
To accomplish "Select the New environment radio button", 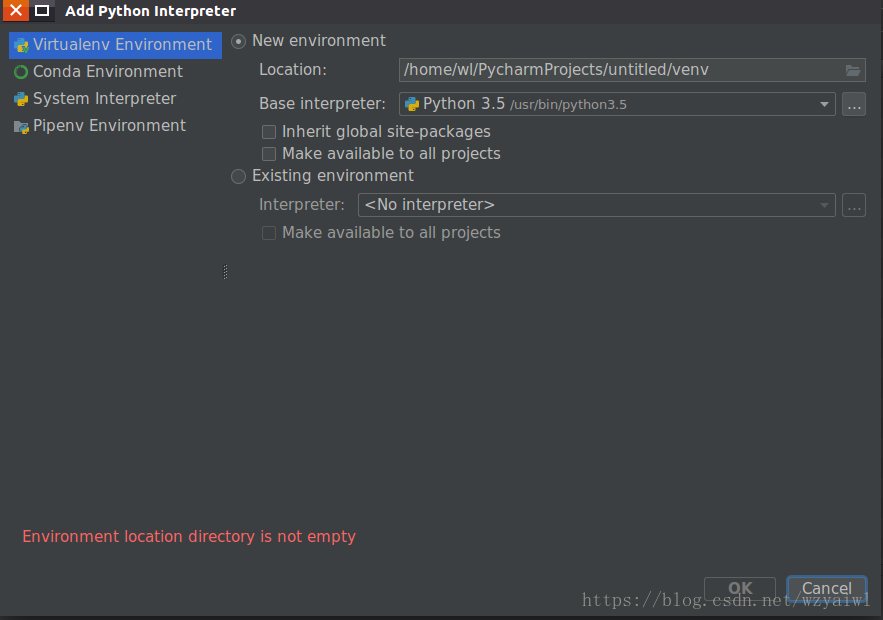I will (239, 42).
